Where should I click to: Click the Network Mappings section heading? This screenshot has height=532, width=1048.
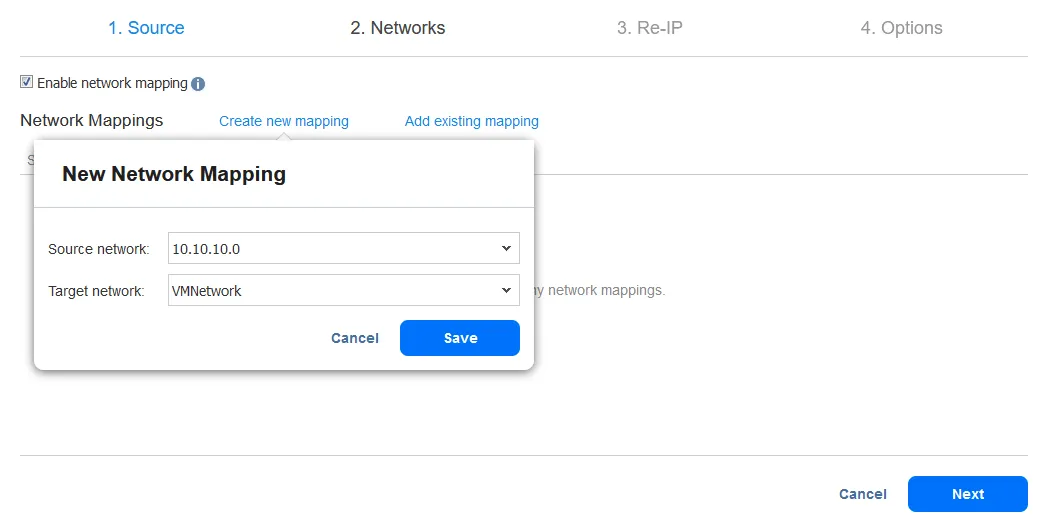pyautogui.click(x=91, y=120)
